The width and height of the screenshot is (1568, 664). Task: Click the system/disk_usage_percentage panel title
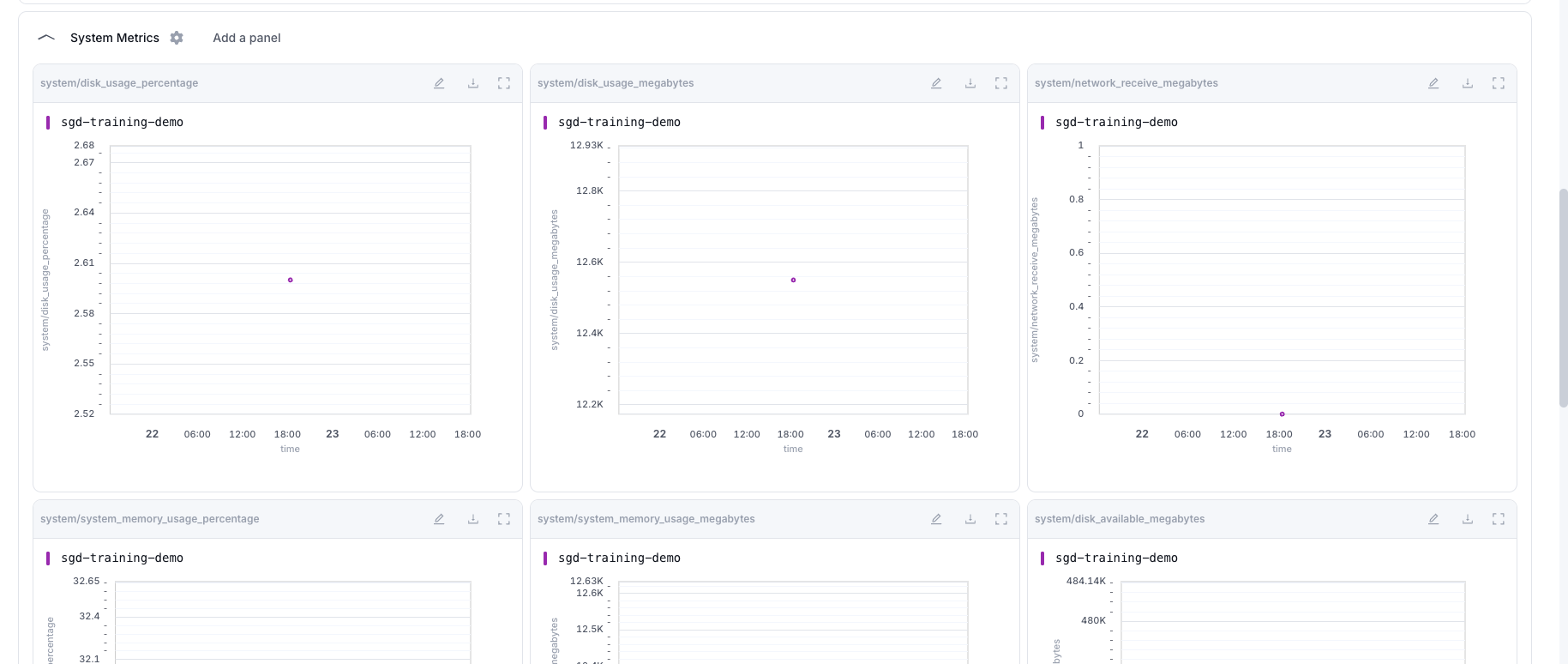tap(119, 83)
